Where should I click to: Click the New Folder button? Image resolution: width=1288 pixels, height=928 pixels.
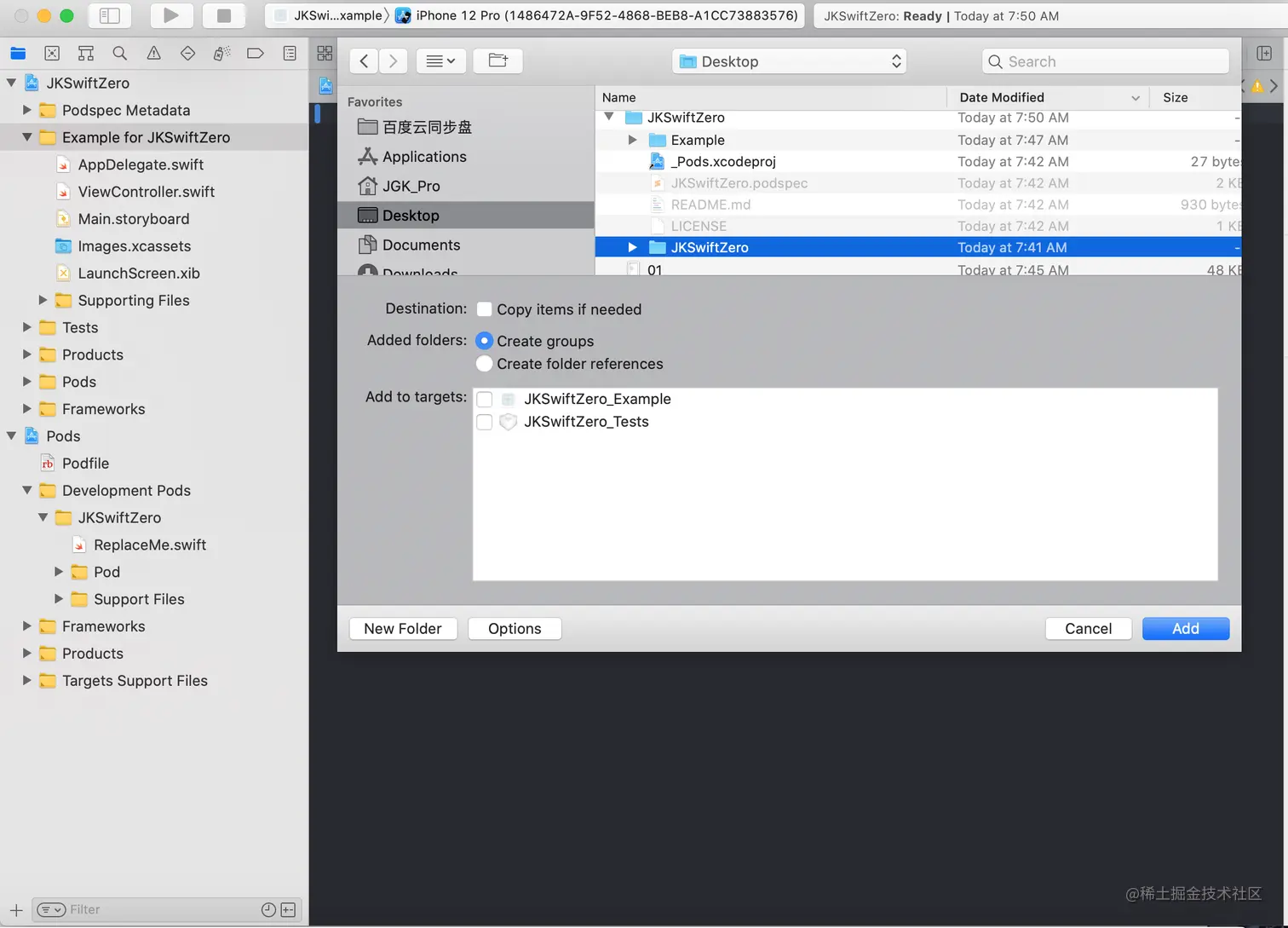click(x=403, y=629)
